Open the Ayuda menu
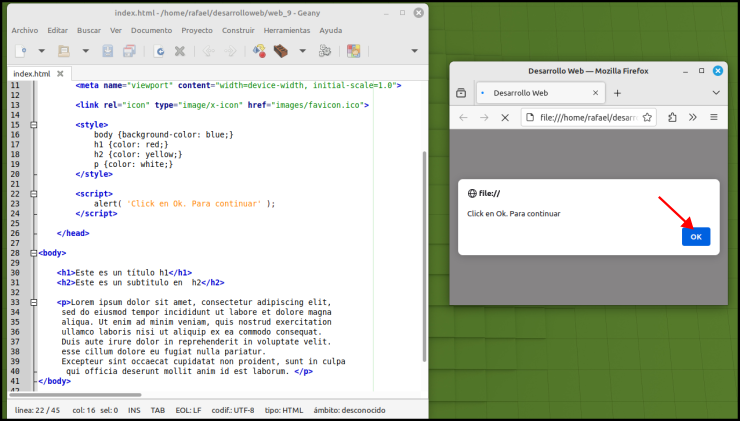The image size is (740, 421). click(331, 30)
